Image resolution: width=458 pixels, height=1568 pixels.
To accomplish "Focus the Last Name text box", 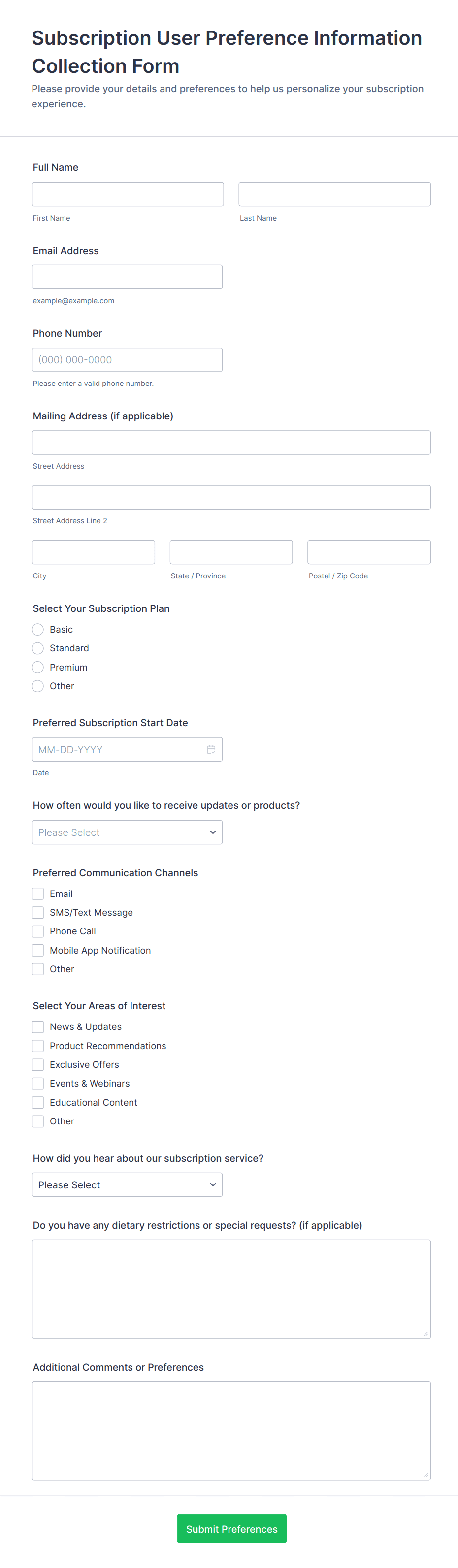I will (x=334, y=194).
